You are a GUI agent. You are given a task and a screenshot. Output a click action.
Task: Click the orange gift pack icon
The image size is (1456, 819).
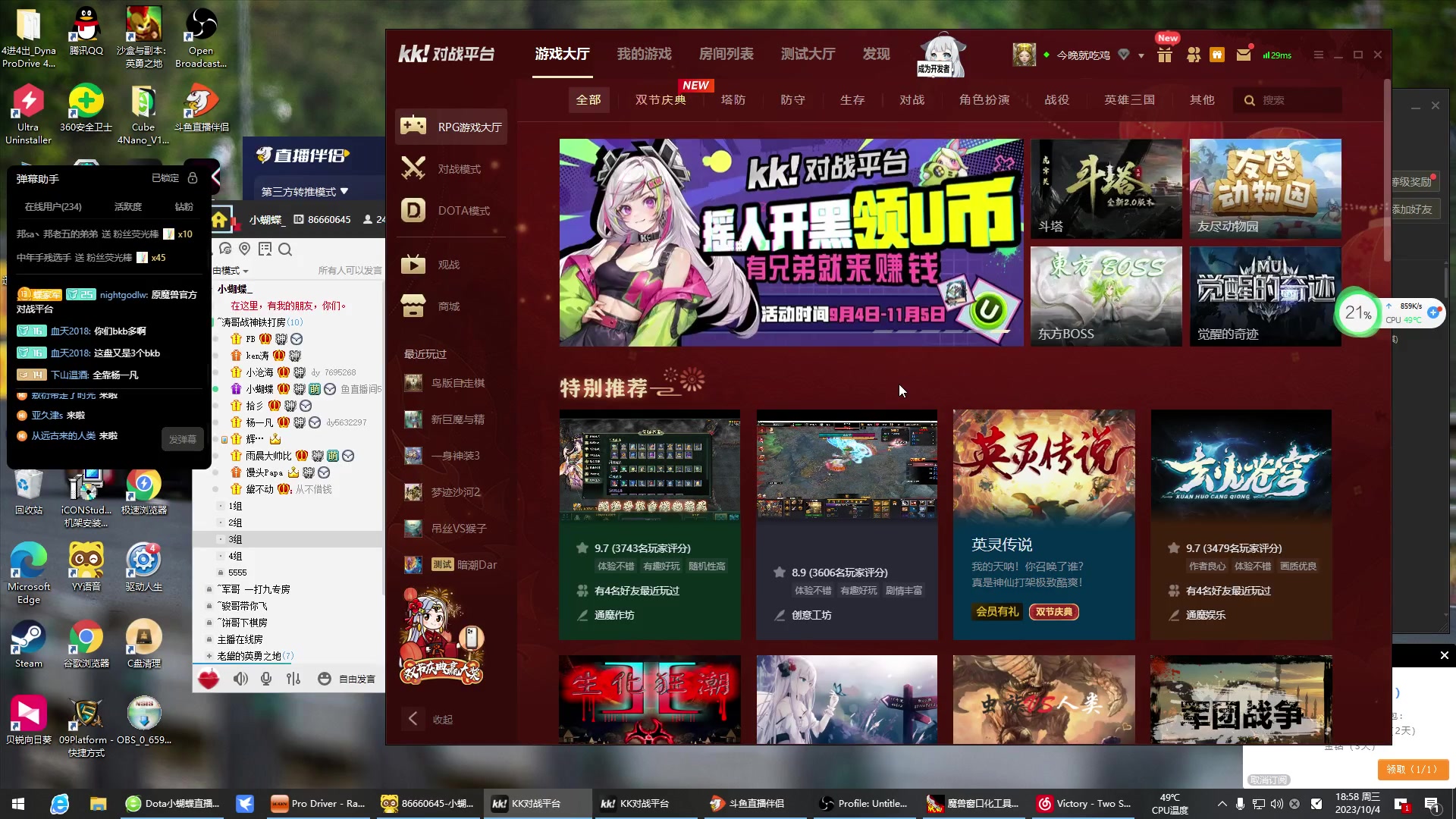[1217, 55]
